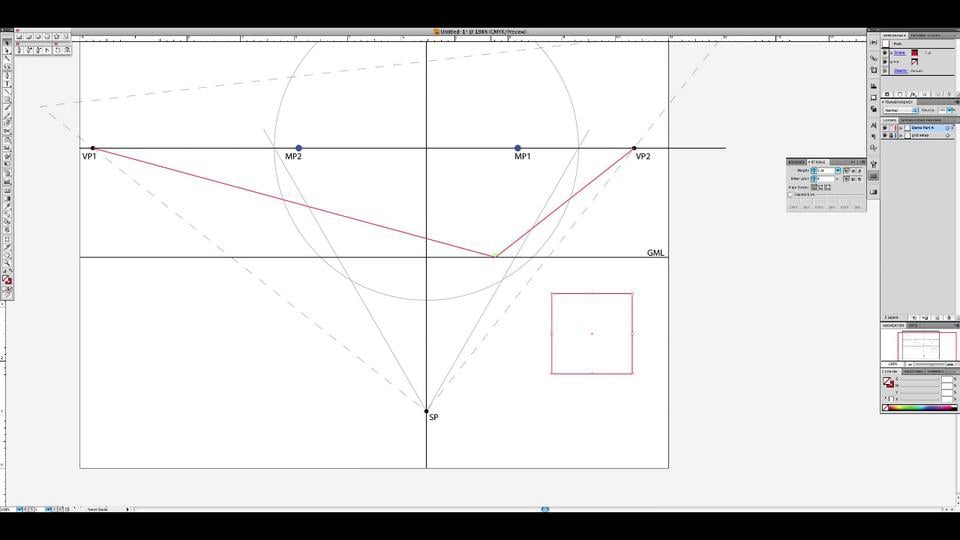This screenshot has height=540, width=960.
Task: Click target circle of Demo Part A layer
Action: pyautogui.click(x=947, y=127)
